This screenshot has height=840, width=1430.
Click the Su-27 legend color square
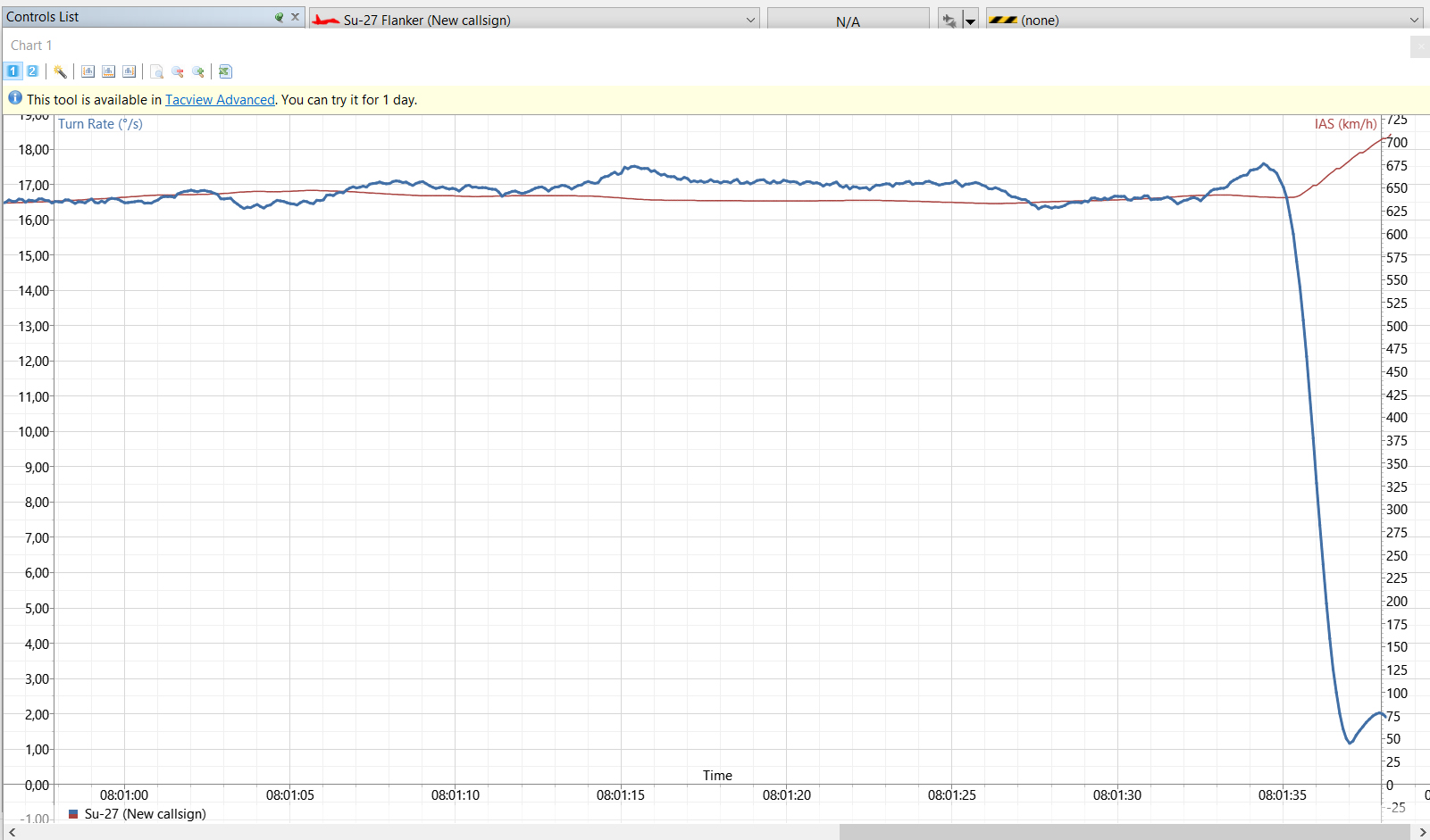73,814
